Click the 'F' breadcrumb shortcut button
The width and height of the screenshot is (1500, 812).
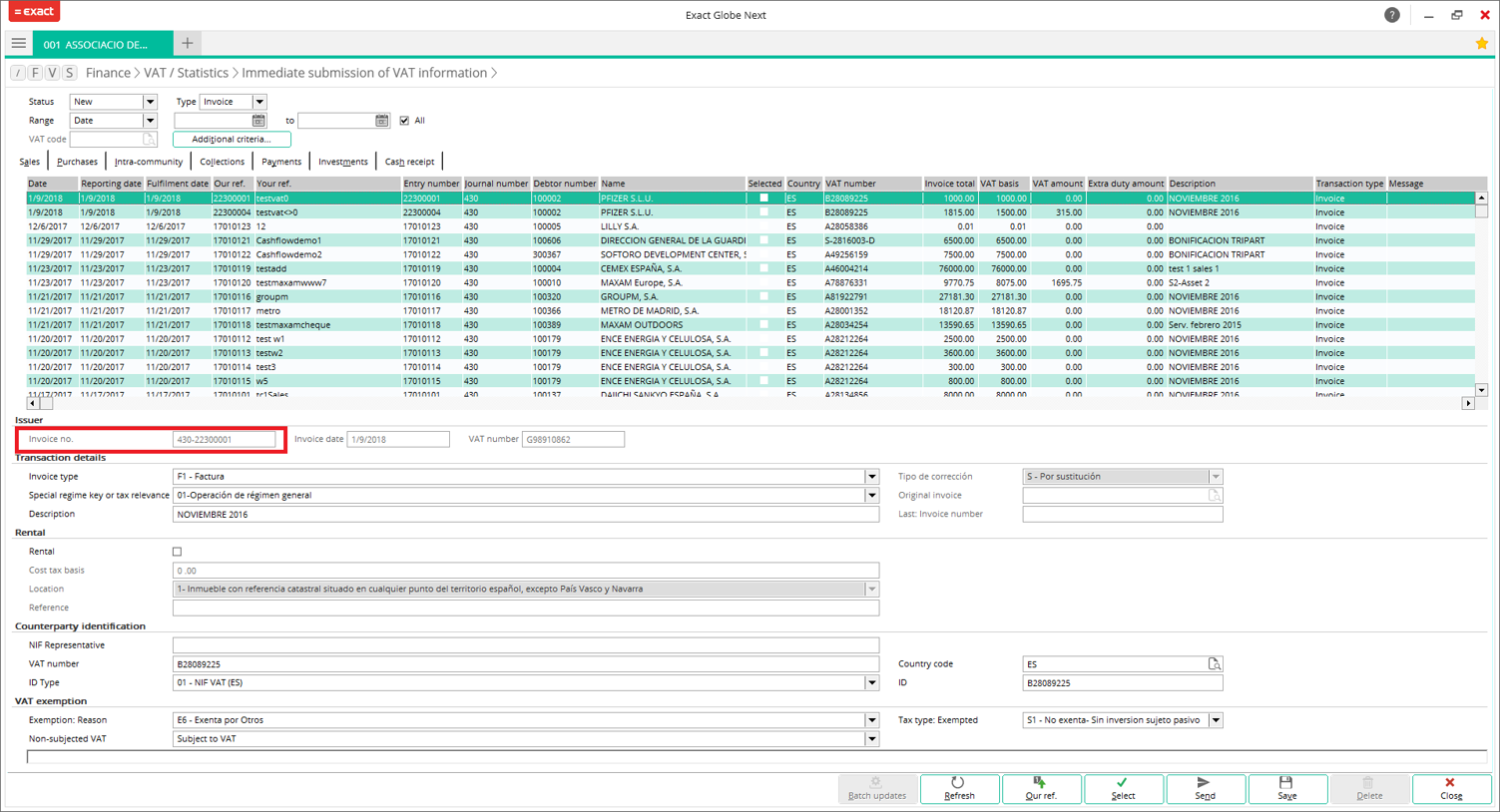tap(35, 73)
